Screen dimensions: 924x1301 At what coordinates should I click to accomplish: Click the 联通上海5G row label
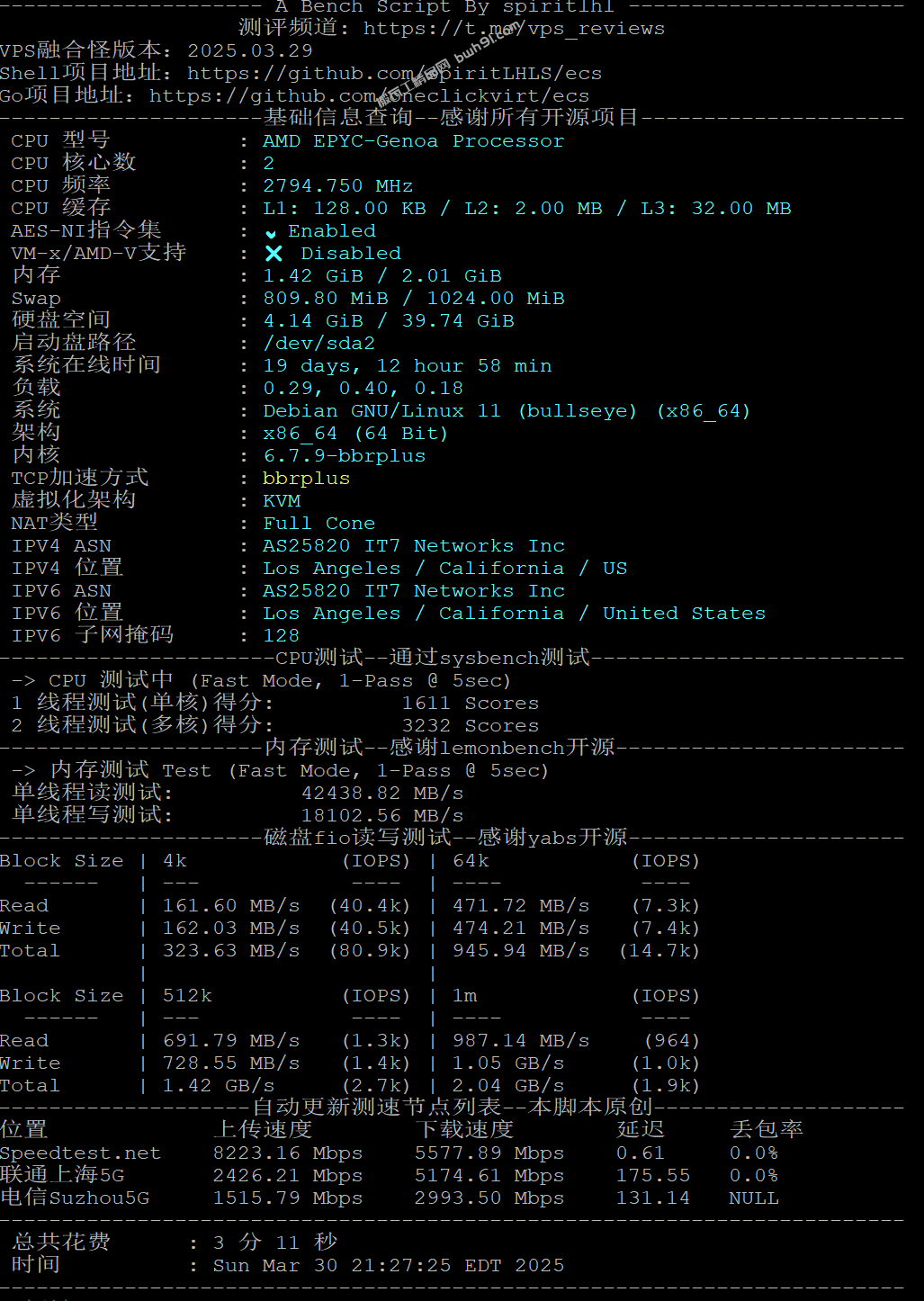pos(62,1176)
